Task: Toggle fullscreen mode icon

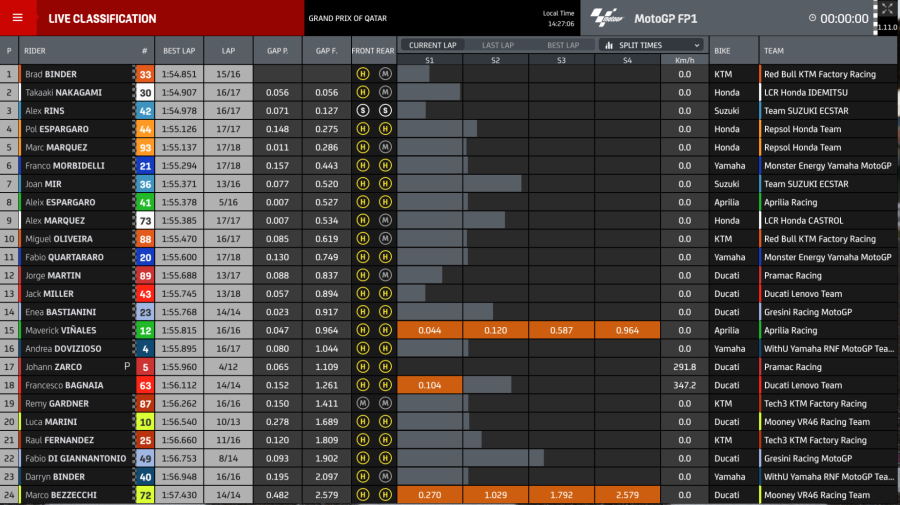Action: coord(887,8)
